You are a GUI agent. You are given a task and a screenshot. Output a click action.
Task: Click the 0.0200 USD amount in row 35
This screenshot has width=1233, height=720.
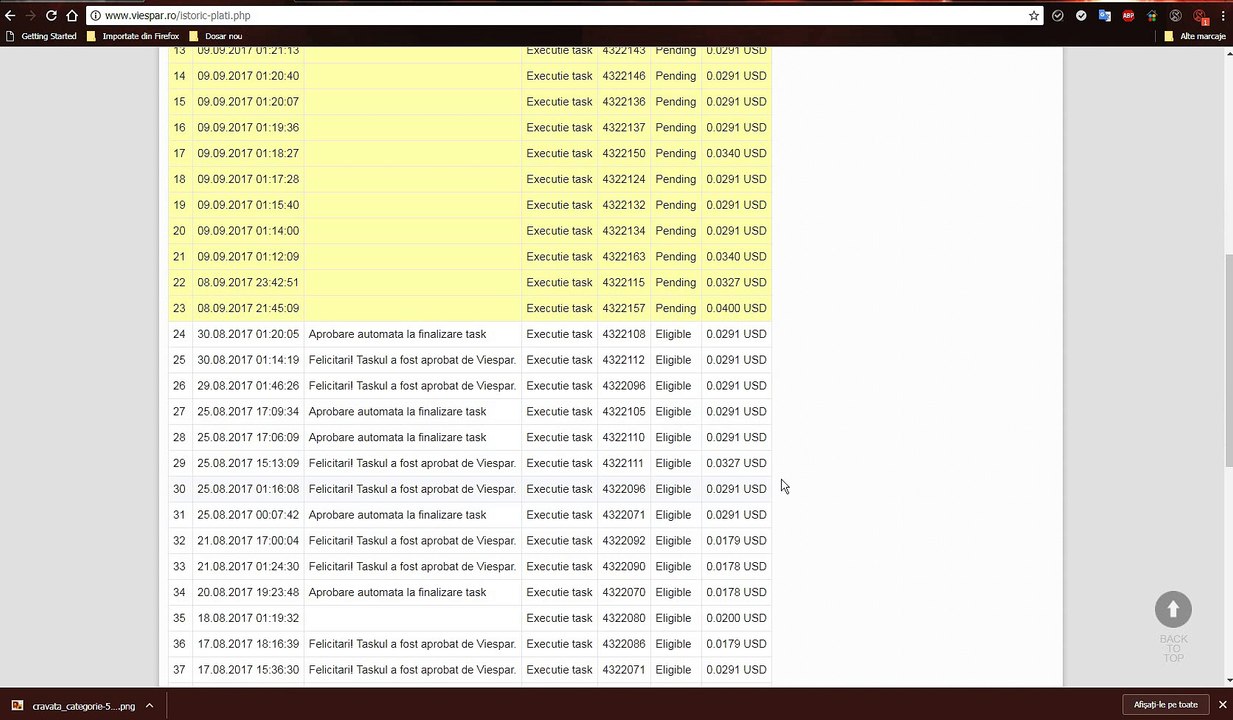736,618
